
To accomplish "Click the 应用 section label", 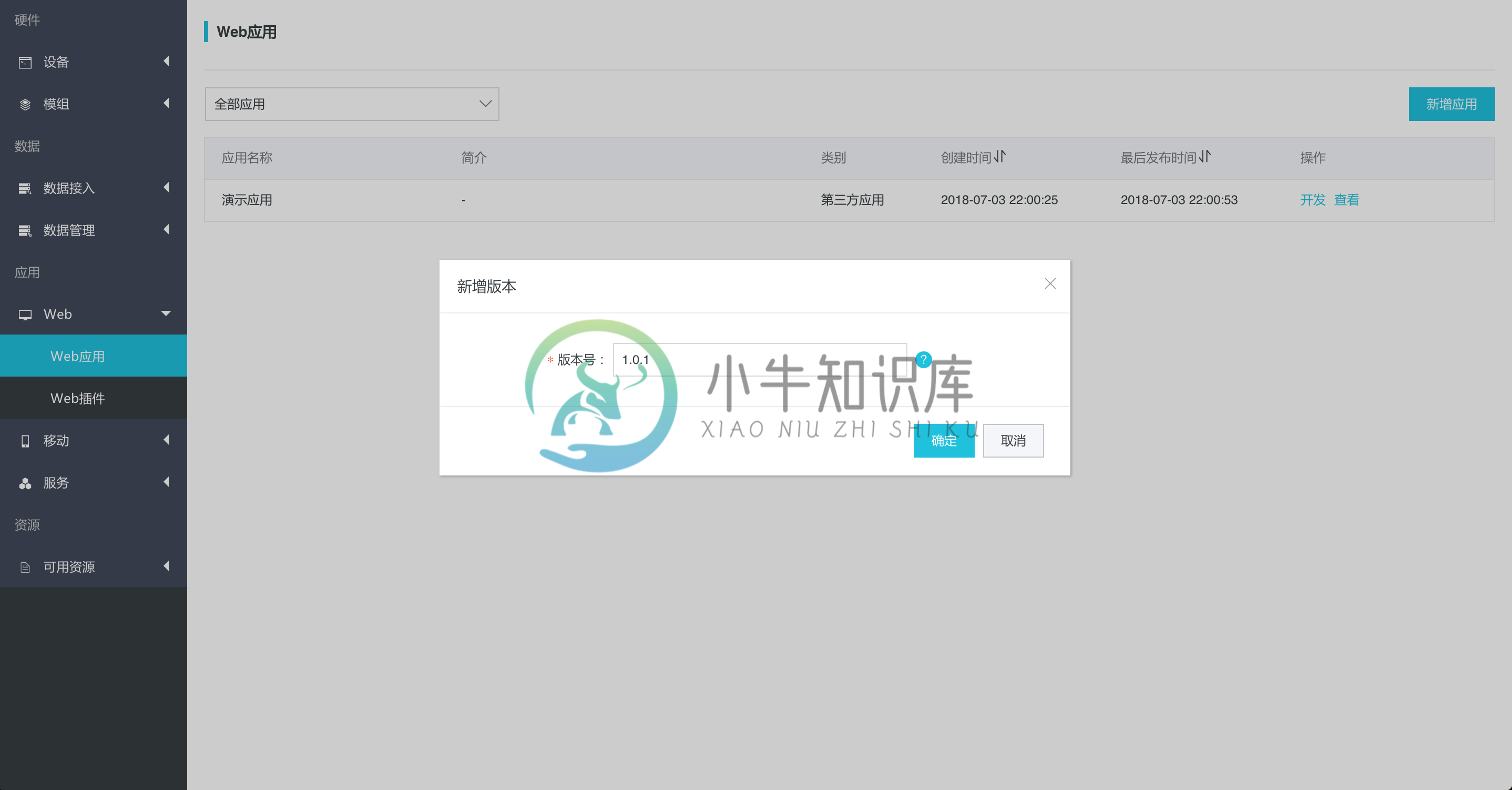I will click(27, 272).
